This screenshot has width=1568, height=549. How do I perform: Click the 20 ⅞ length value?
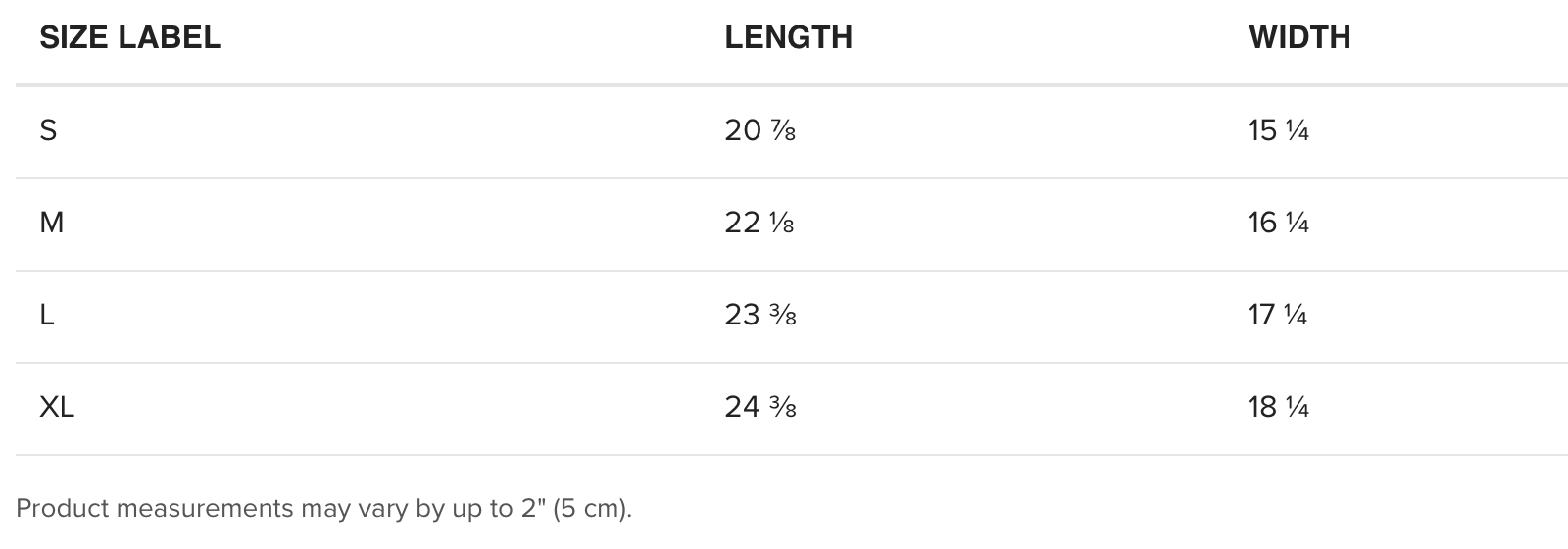pos(759,129)
